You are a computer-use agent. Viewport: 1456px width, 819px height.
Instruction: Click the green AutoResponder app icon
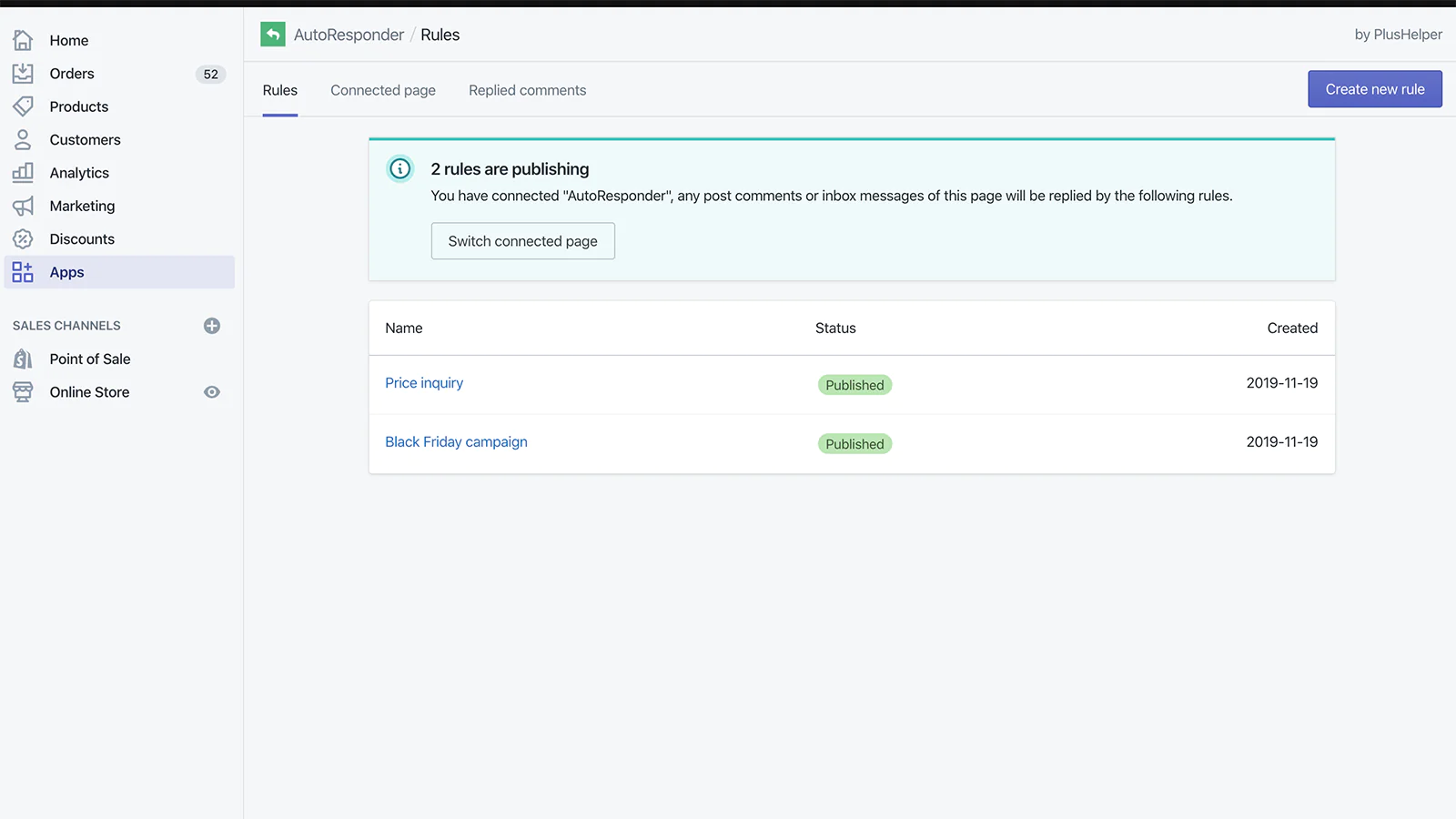[x=273, y=35]
